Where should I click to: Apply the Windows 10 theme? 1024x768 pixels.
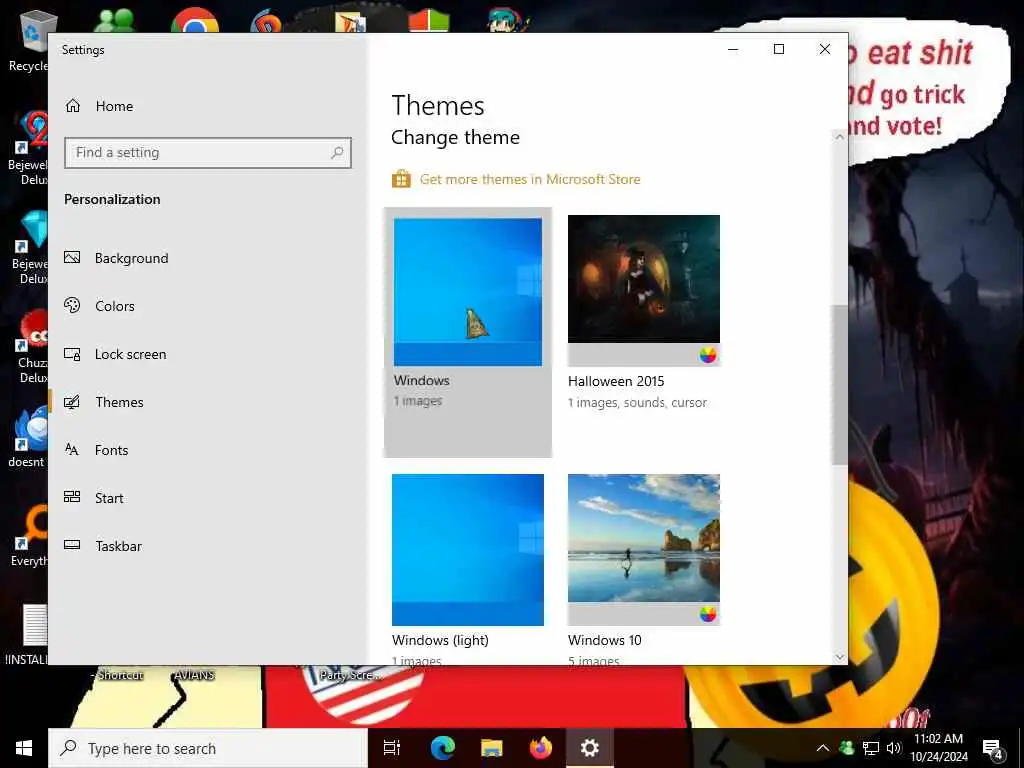click(644, 568)
